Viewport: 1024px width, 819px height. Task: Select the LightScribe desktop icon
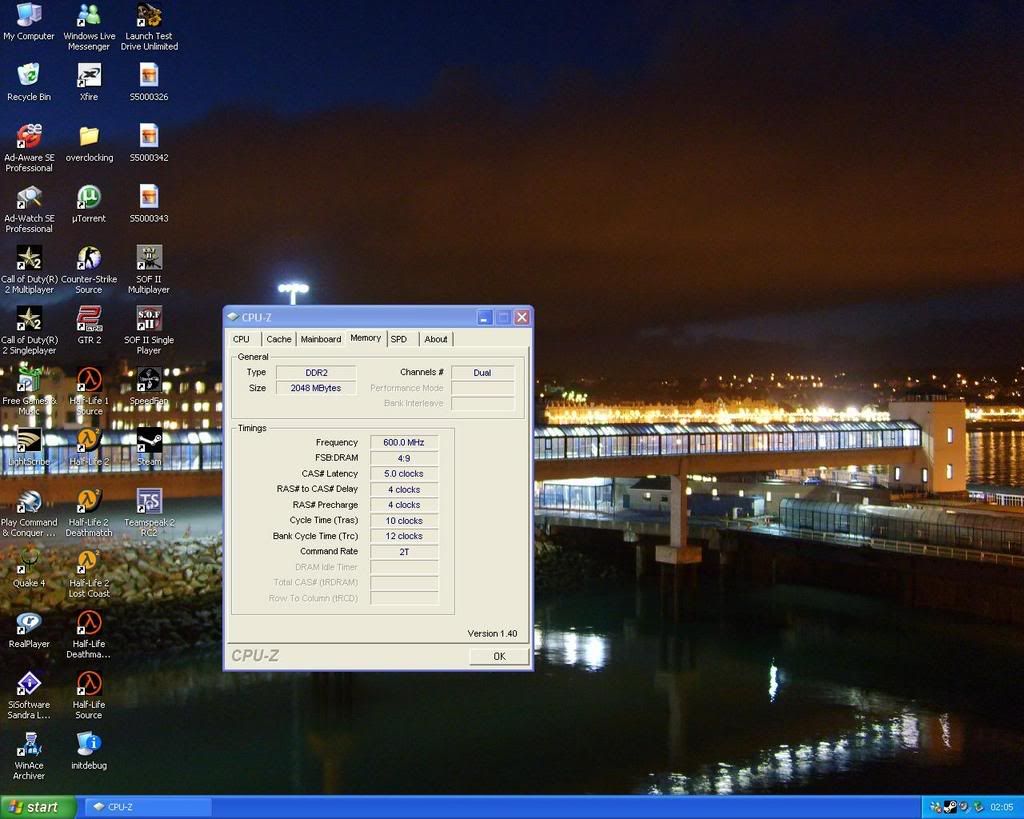point(29,447)
